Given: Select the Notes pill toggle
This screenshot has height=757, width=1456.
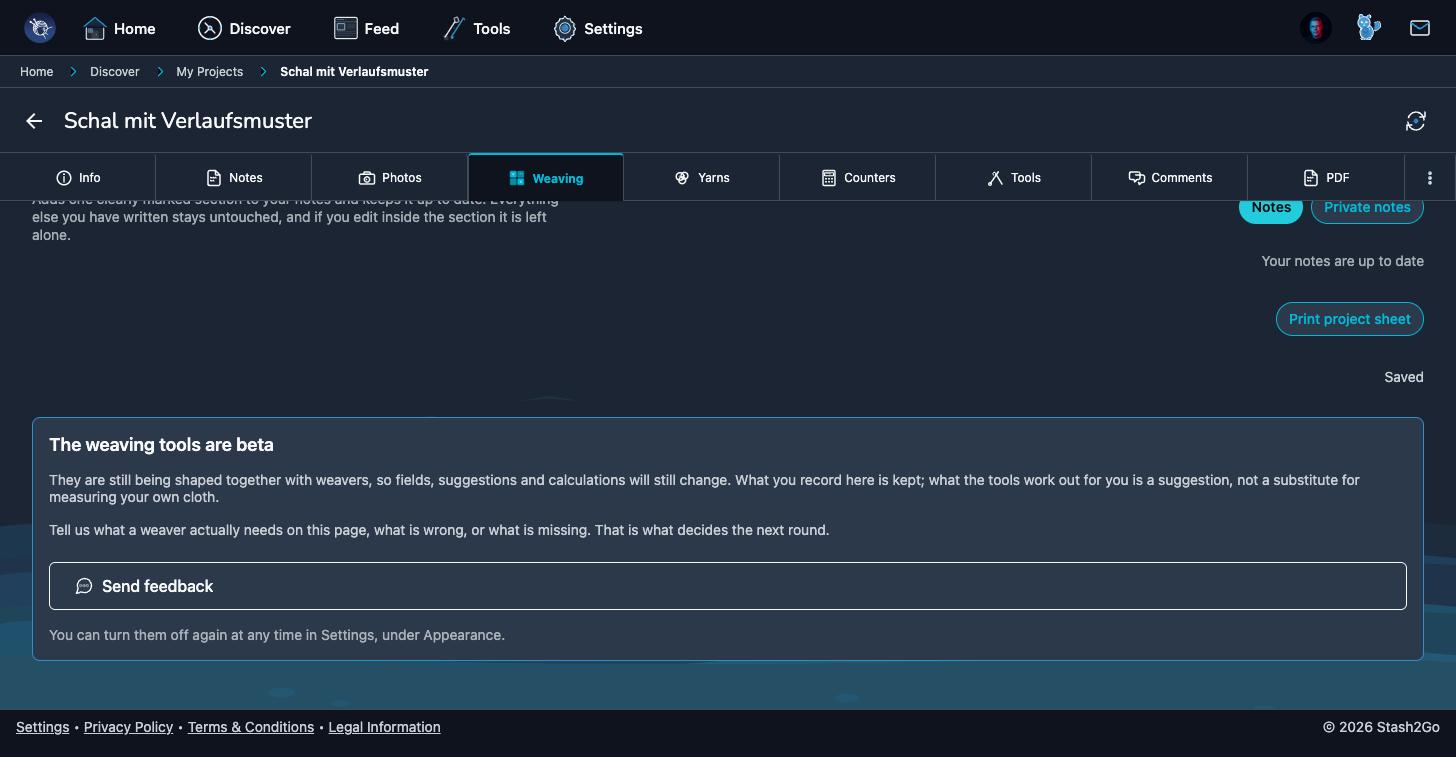Looking at the screenshot, I should pyautogui.click(x=1271, y=210).
